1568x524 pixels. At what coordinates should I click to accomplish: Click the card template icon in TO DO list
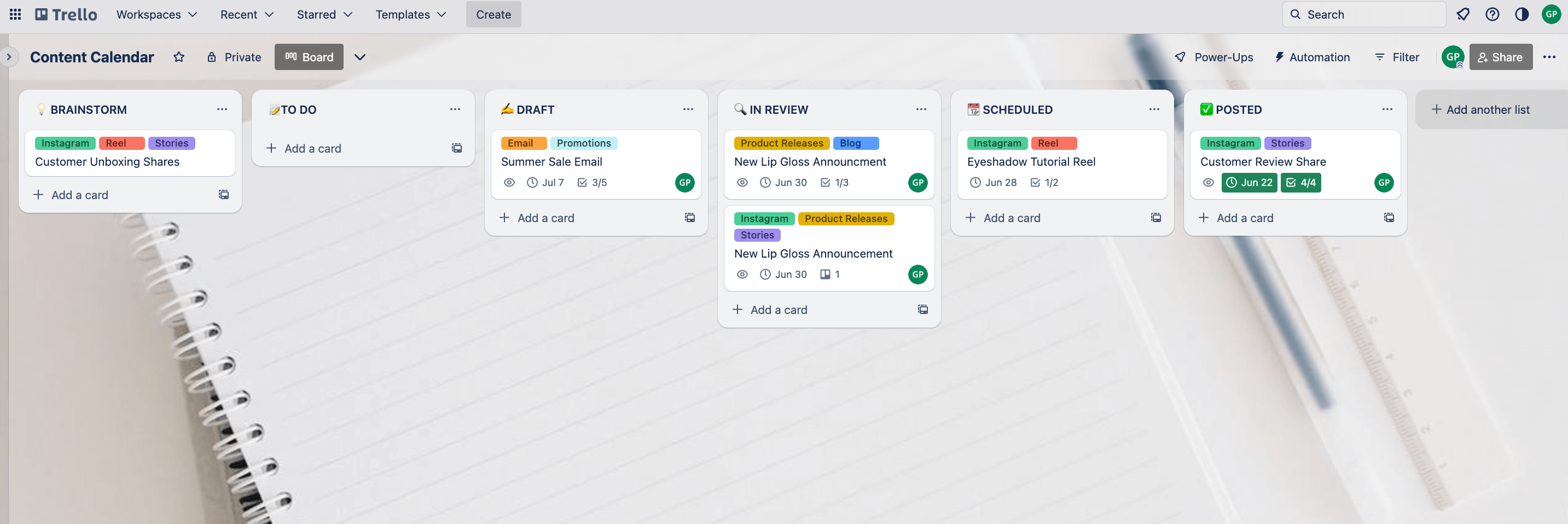click(456, 148)
